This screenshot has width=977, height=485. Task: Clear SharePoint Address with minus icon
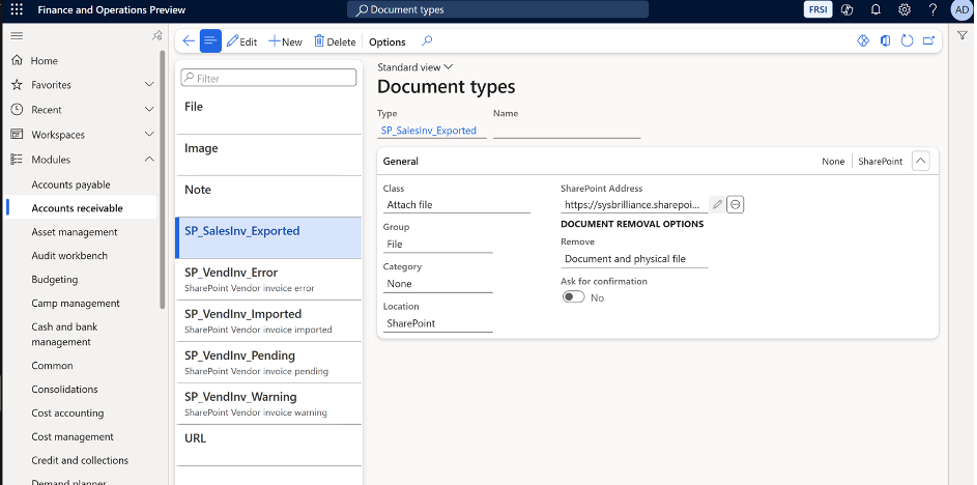[x=735, y=204]
